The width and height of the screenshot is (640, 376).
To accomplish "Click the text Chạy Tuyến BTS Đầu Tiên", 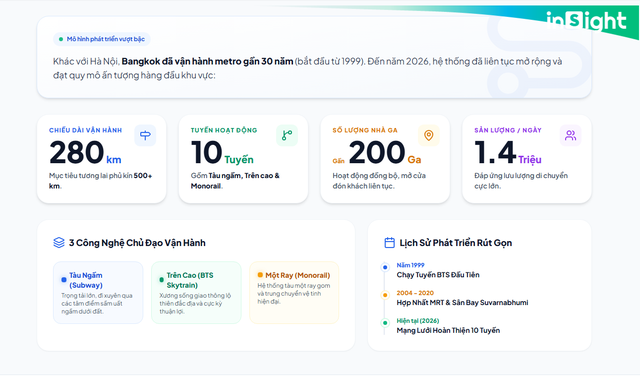I will pyautogui.click(x=438, y=275).
